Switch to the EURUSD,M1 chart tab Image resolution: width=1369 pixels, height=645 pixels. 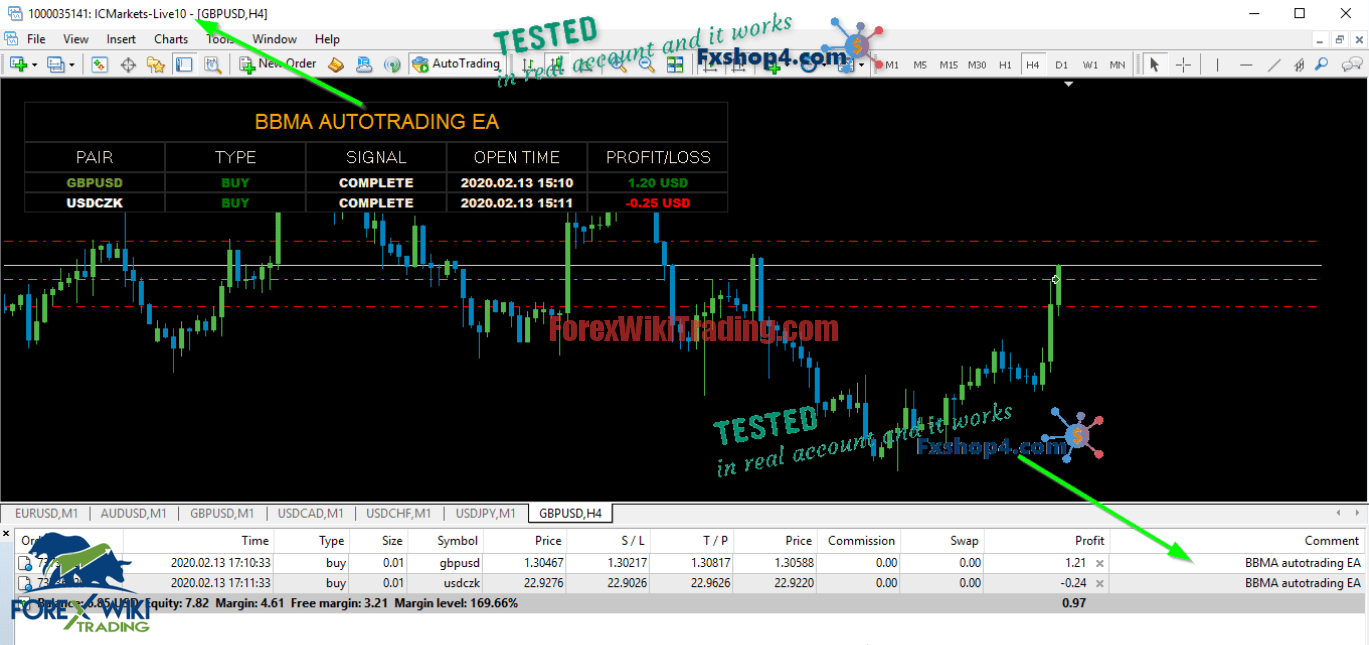46,513
